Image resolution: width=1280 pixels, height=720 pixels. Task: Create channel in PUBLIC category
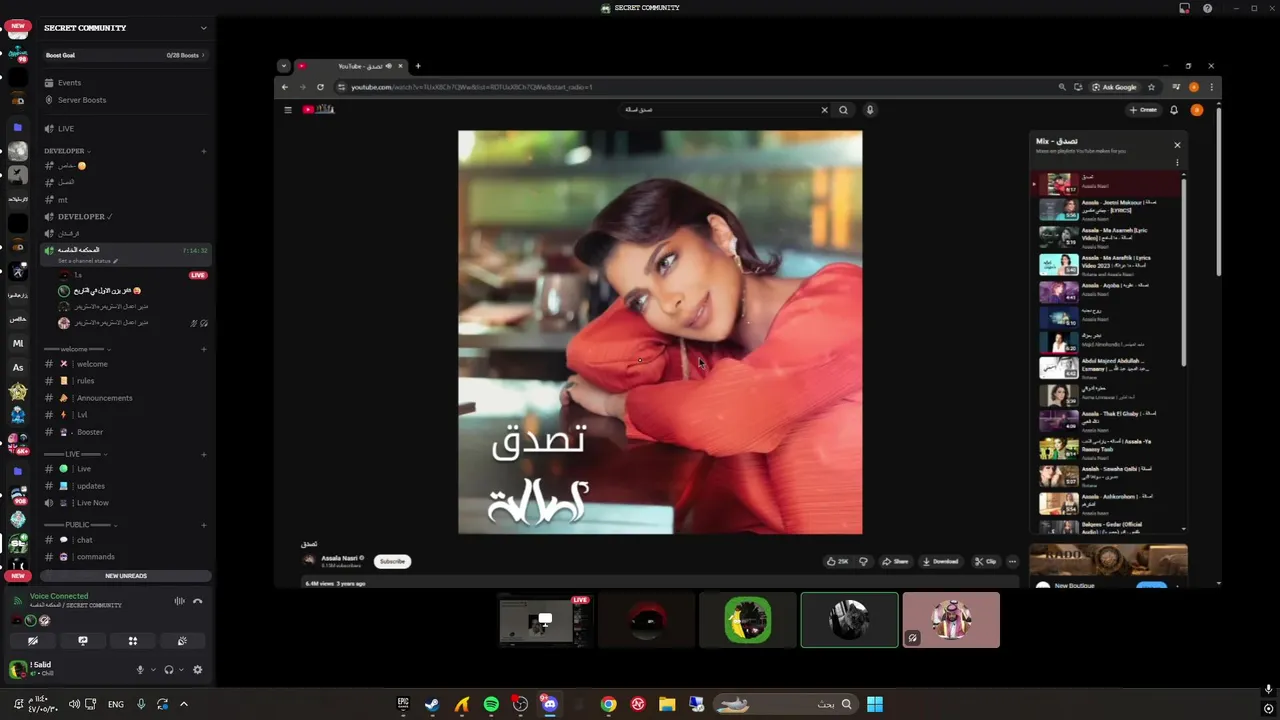point(204,525)
